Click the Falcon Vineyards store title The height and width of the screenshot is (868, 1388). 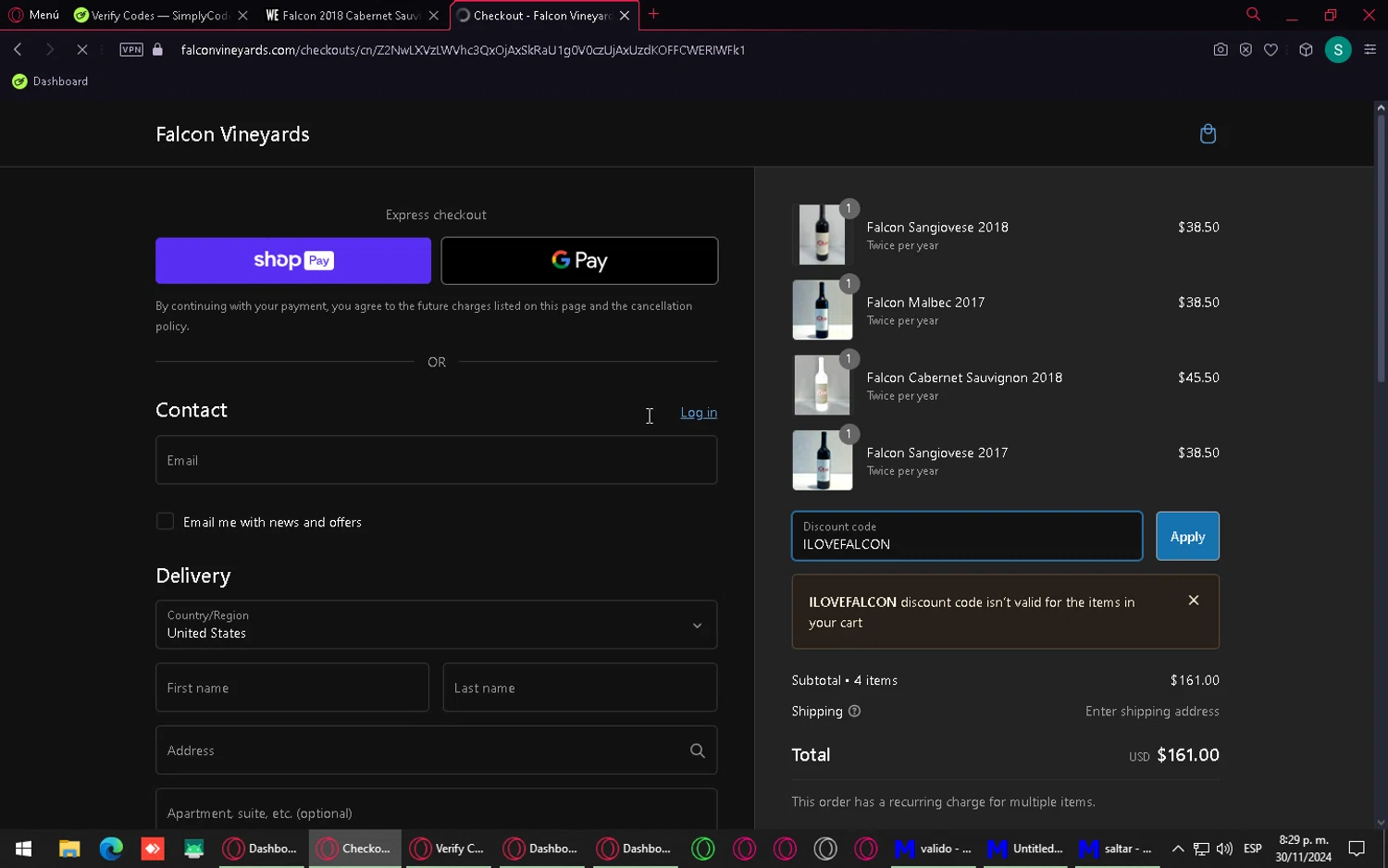[x=232, y=134]
